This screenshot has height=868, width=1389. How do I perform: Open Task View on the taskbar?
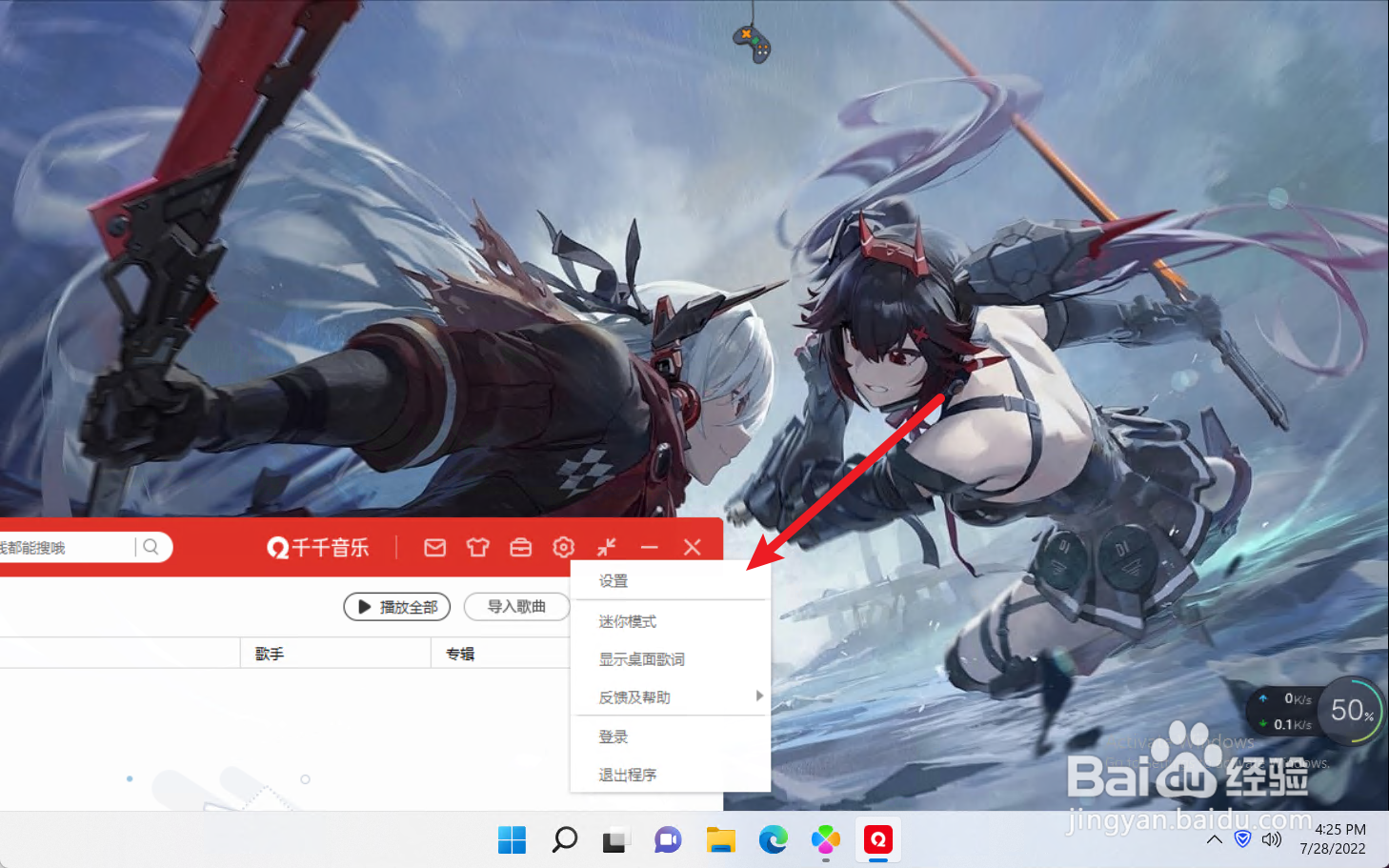(x=615, y=839)
